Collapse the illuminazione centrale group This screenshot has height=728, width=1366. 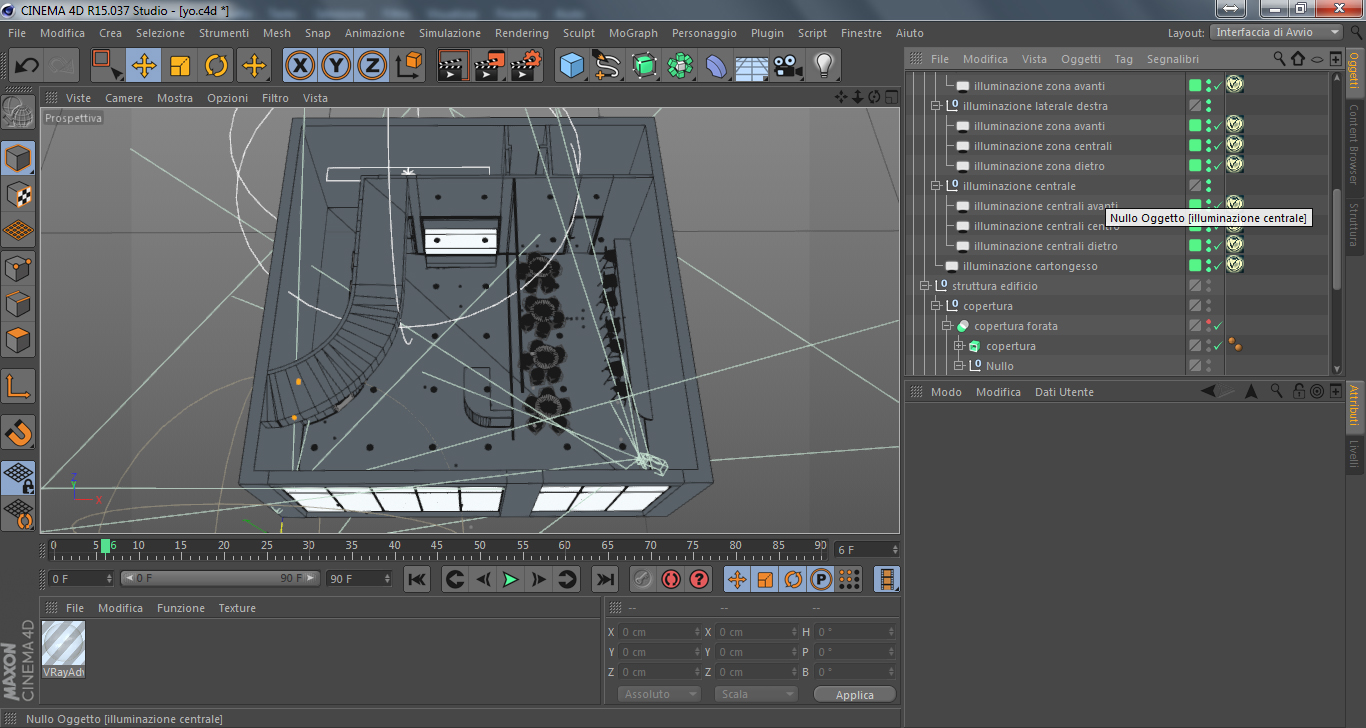tap(936, 186)
